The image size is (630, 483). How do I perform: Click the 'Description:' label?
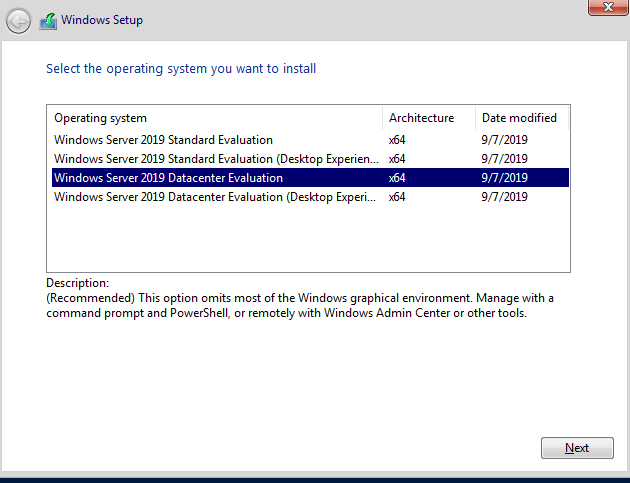[x=78, y=284]
